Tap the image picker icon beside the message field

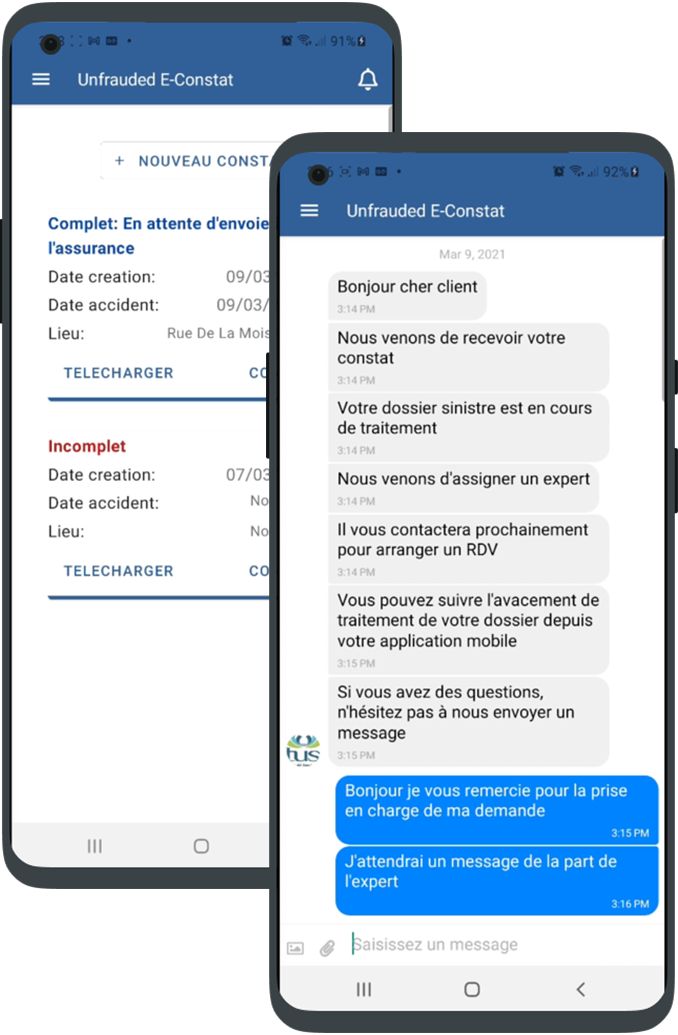click(295, 949)
